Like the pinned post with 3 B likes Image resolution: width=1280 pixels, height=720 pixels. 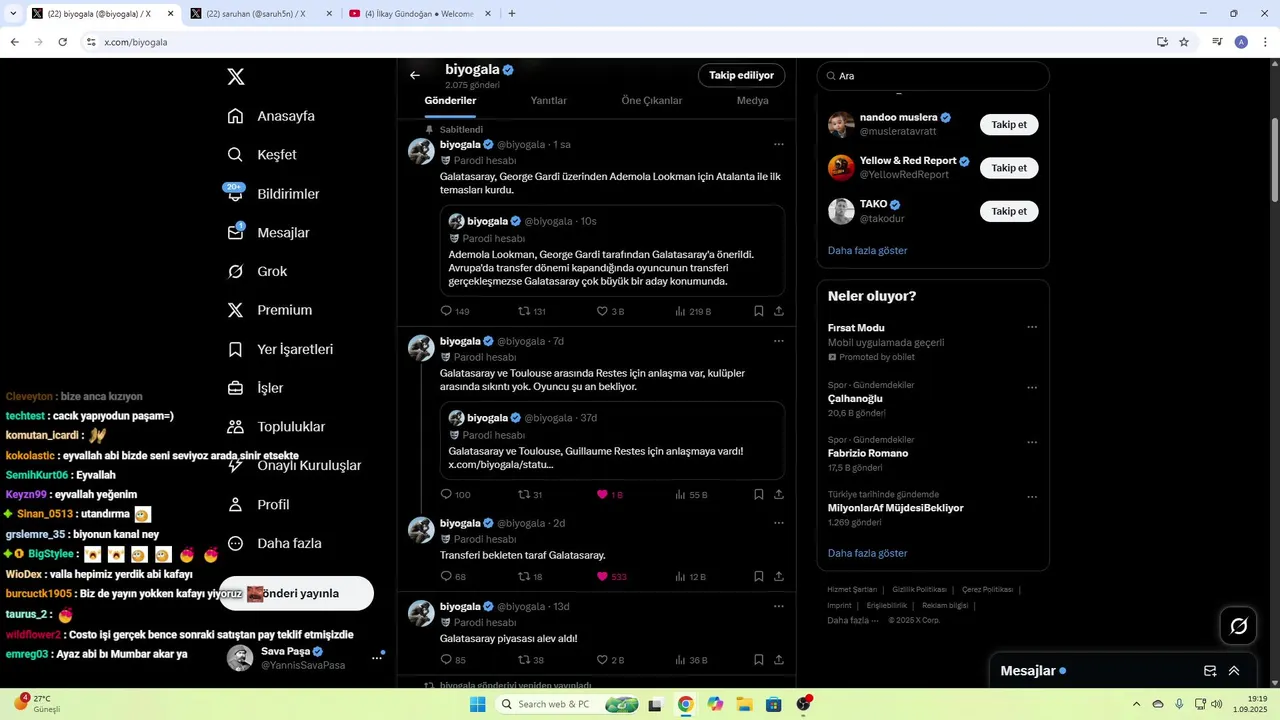610,311
